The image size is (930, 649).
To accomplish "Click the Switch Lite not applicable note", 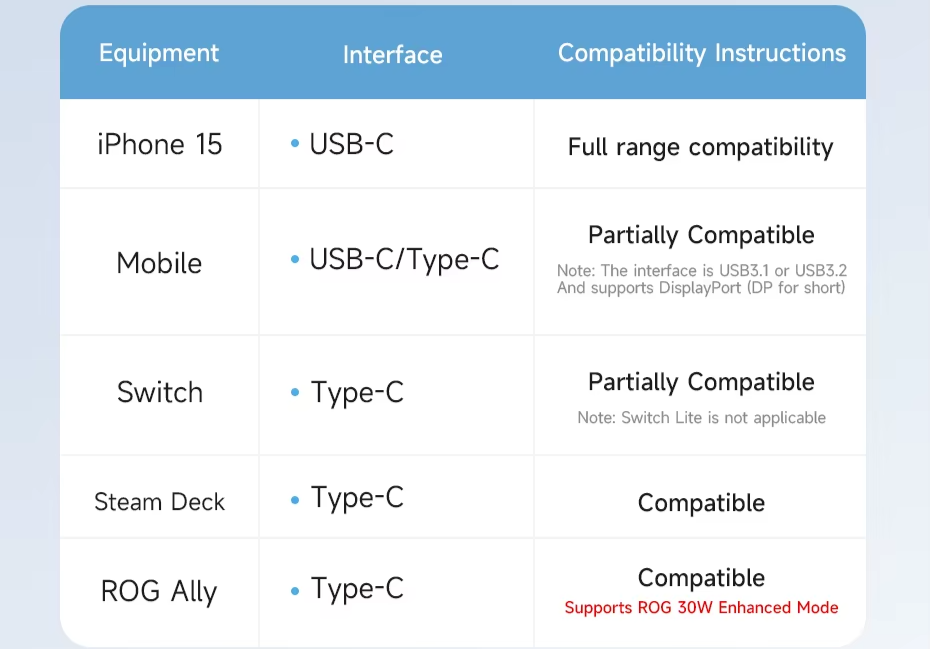I will point(701,417).
